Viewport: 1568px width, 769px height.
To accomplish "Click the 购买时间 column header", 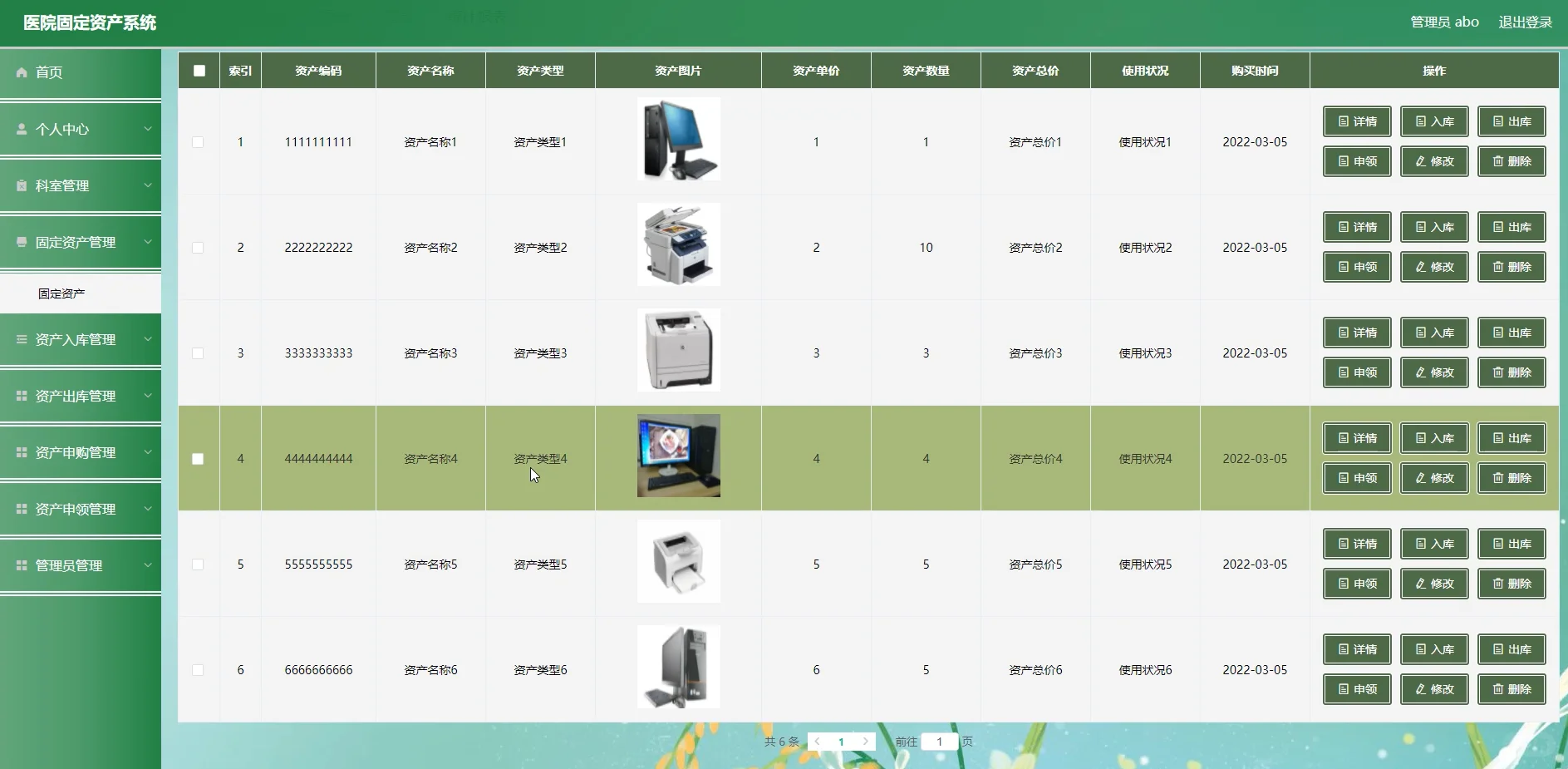I will point(1255,71).
